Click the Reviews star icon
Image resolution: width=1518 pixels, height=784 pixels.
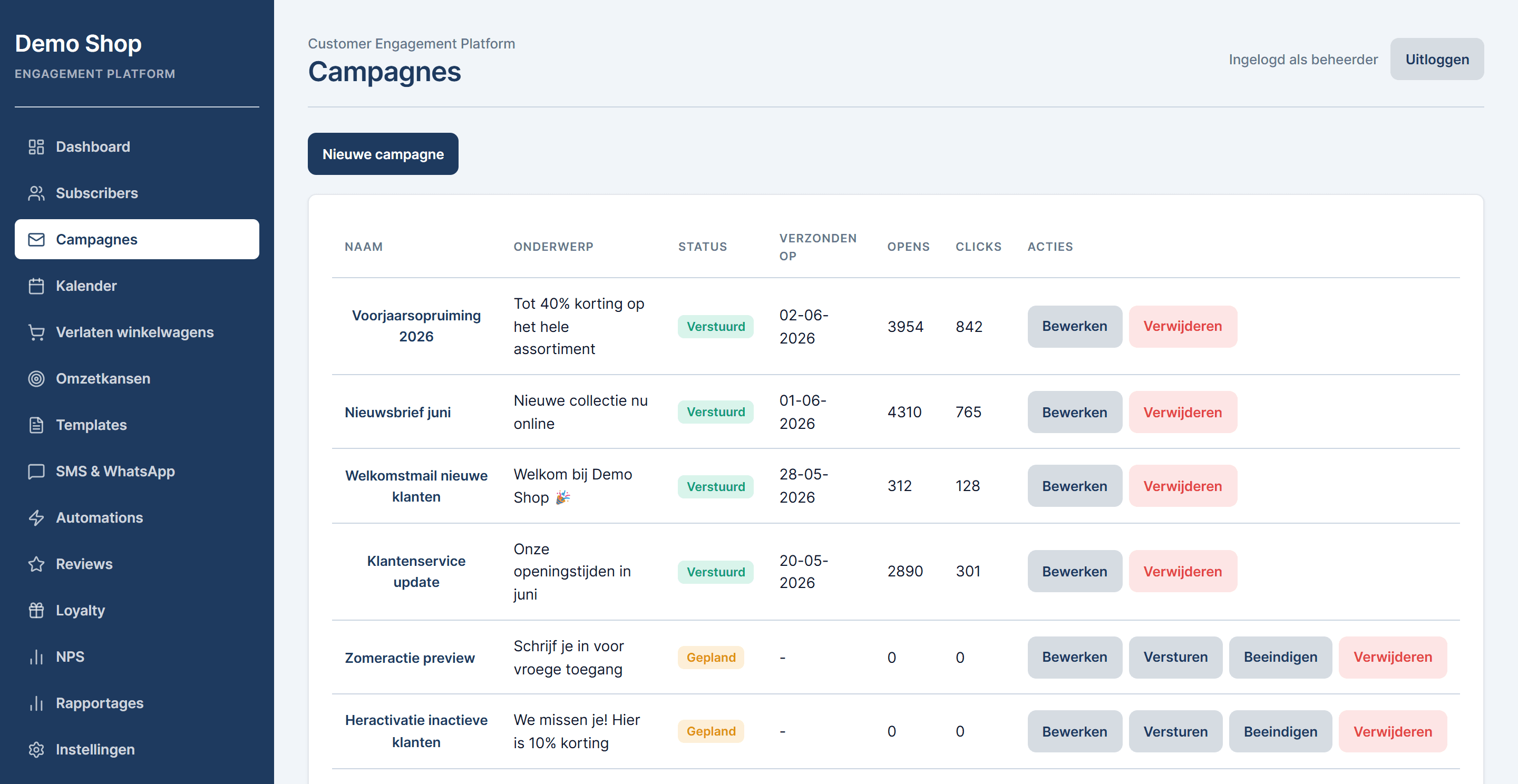[36, 564]
